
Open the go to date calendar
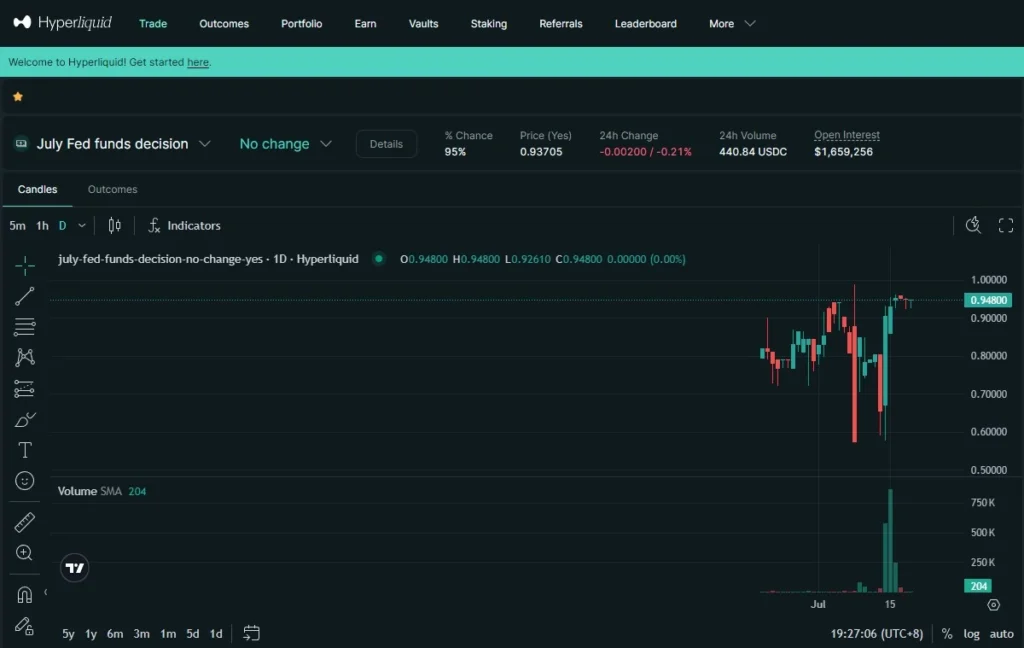click(251, 633)
